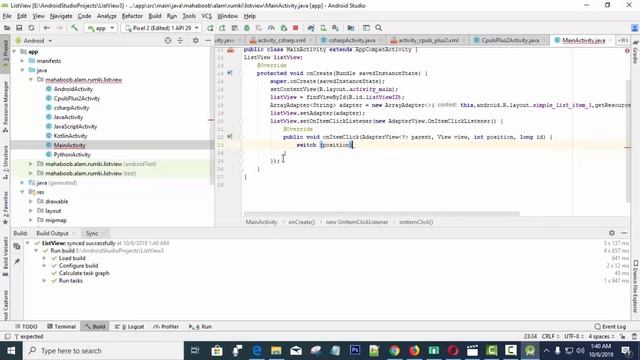Click the Search Everywhere magnifier icon

click(x=379, y=28)
